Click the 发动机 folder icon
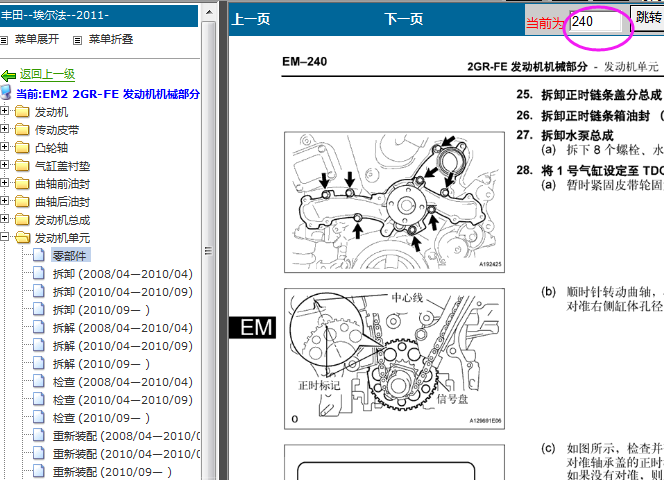Viewport: 664px width, 480px height. (x=22, y=112)
